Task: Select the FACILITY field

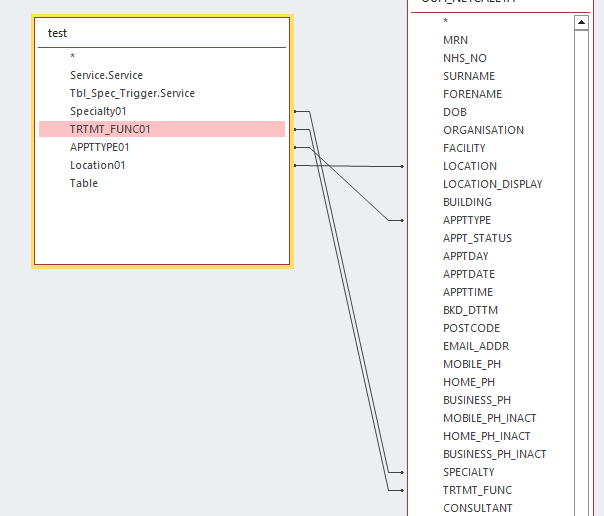Action: 464,148
